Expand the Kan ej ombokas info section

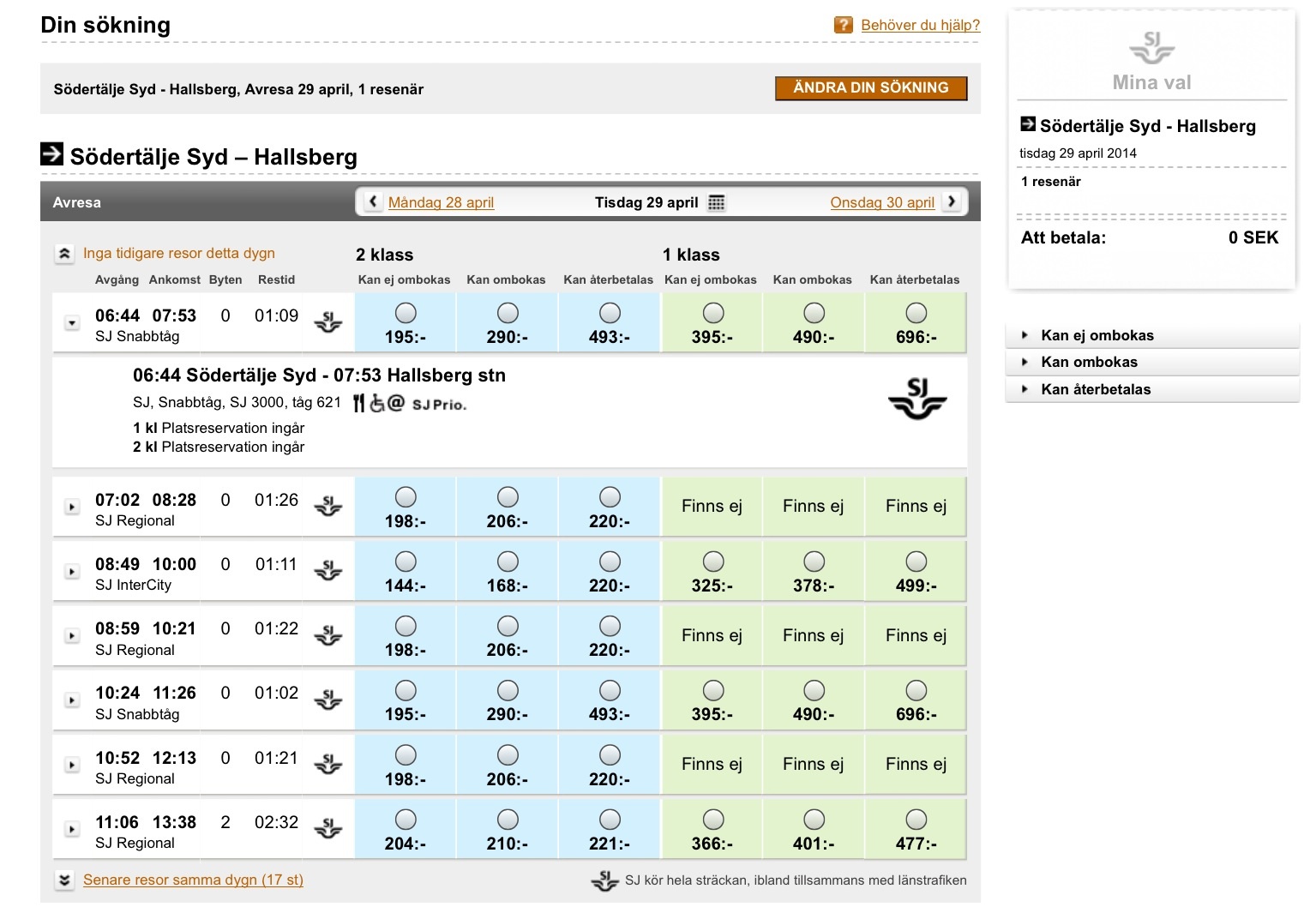tap(1097, 335)
